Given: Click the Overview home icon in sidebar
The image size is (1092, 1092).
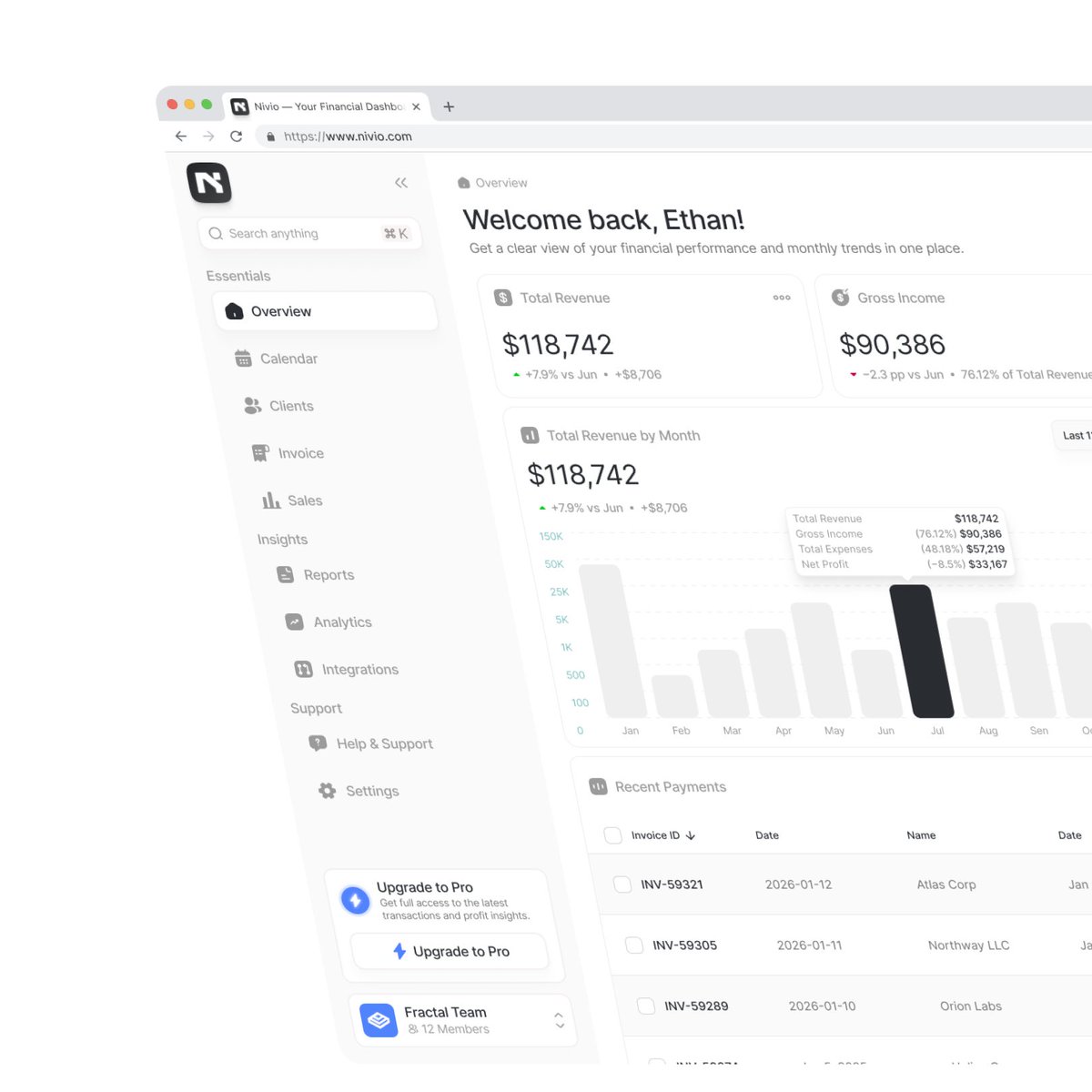Looking at the screenshot, I should pyautogui.click(x=234, y=311).
